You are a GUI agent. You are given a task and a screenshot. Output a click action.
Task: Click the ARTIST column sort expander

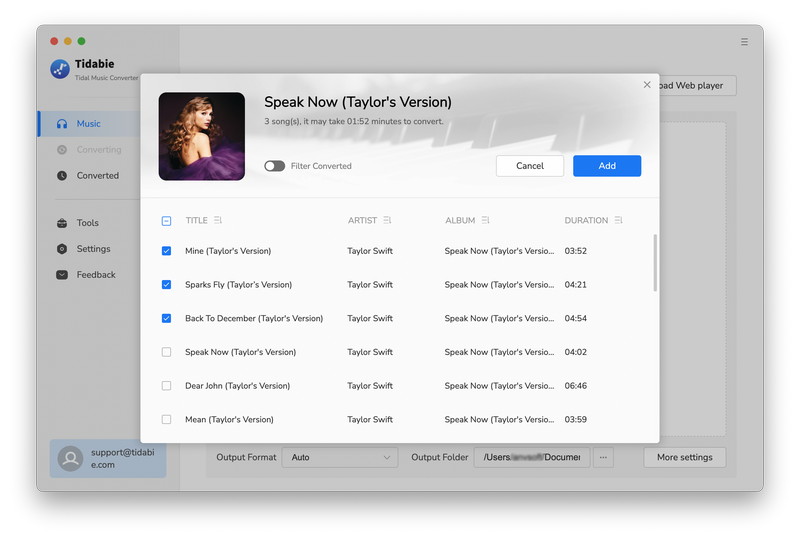(x=387, y=220)
